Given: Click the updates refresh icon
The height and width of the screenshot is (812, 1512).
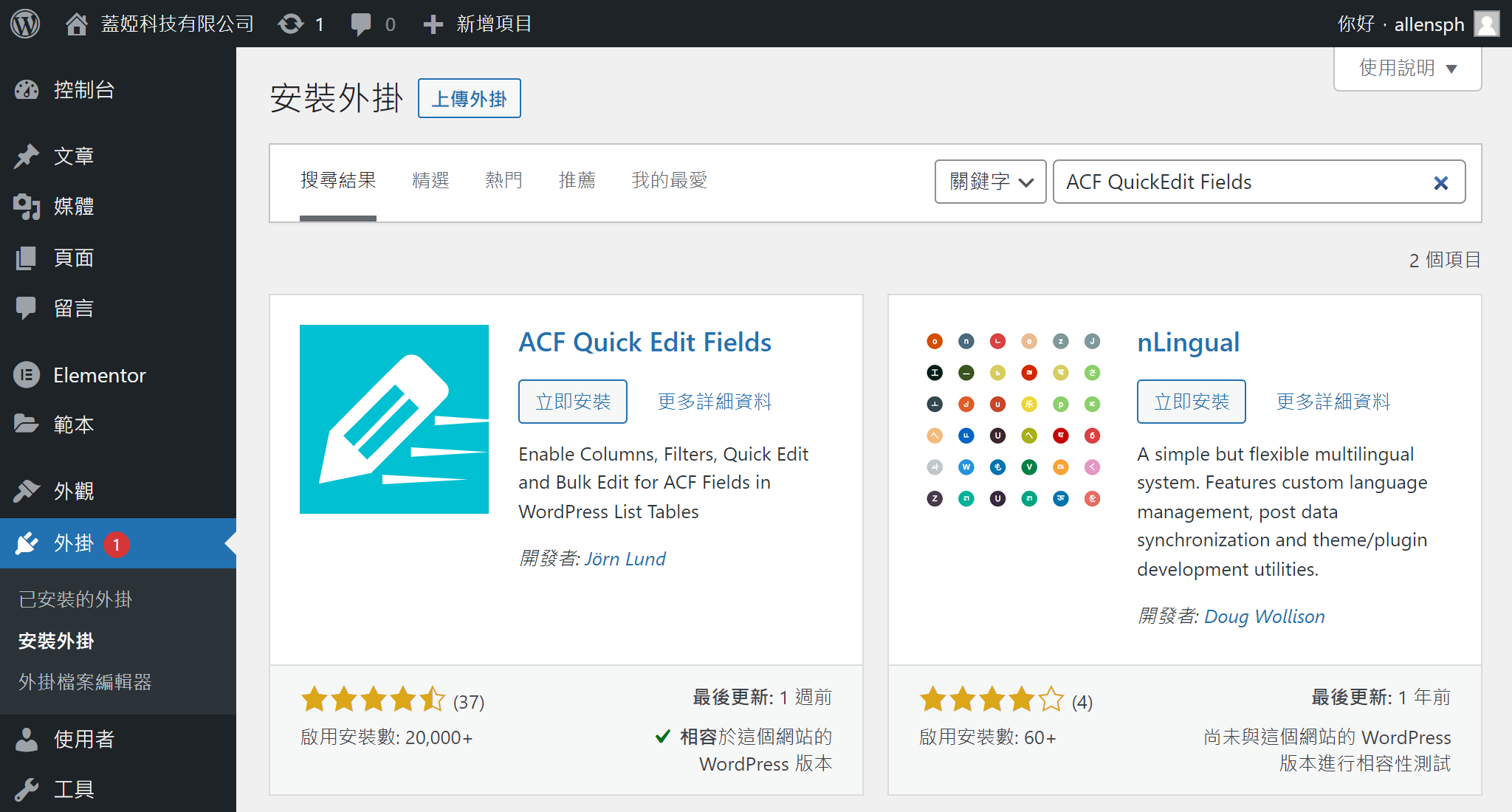Looking at the screenshot, I should click(x=291, y=24).
